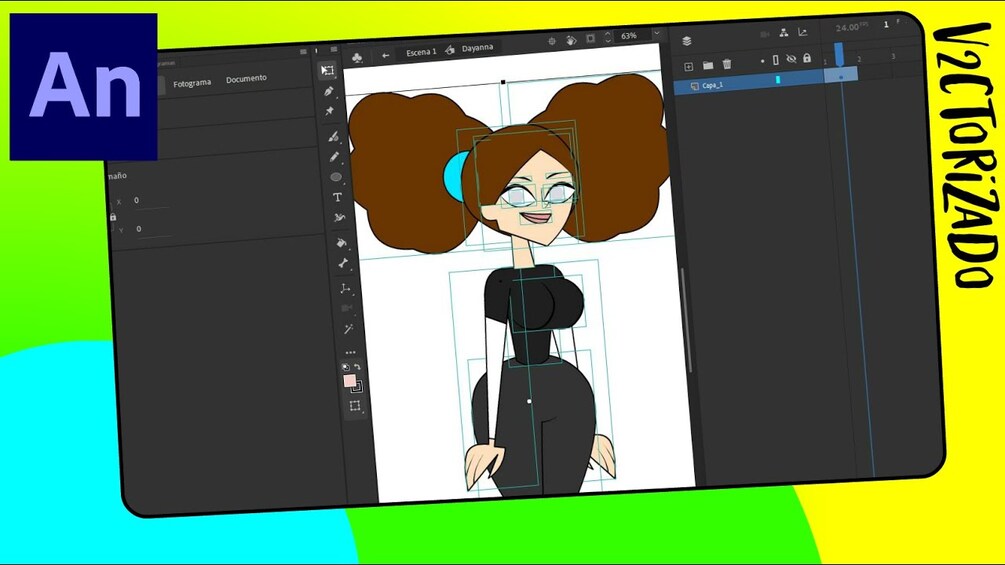Select the Bone tool
Screen dimensions: 1005x565
click(343, 263)
